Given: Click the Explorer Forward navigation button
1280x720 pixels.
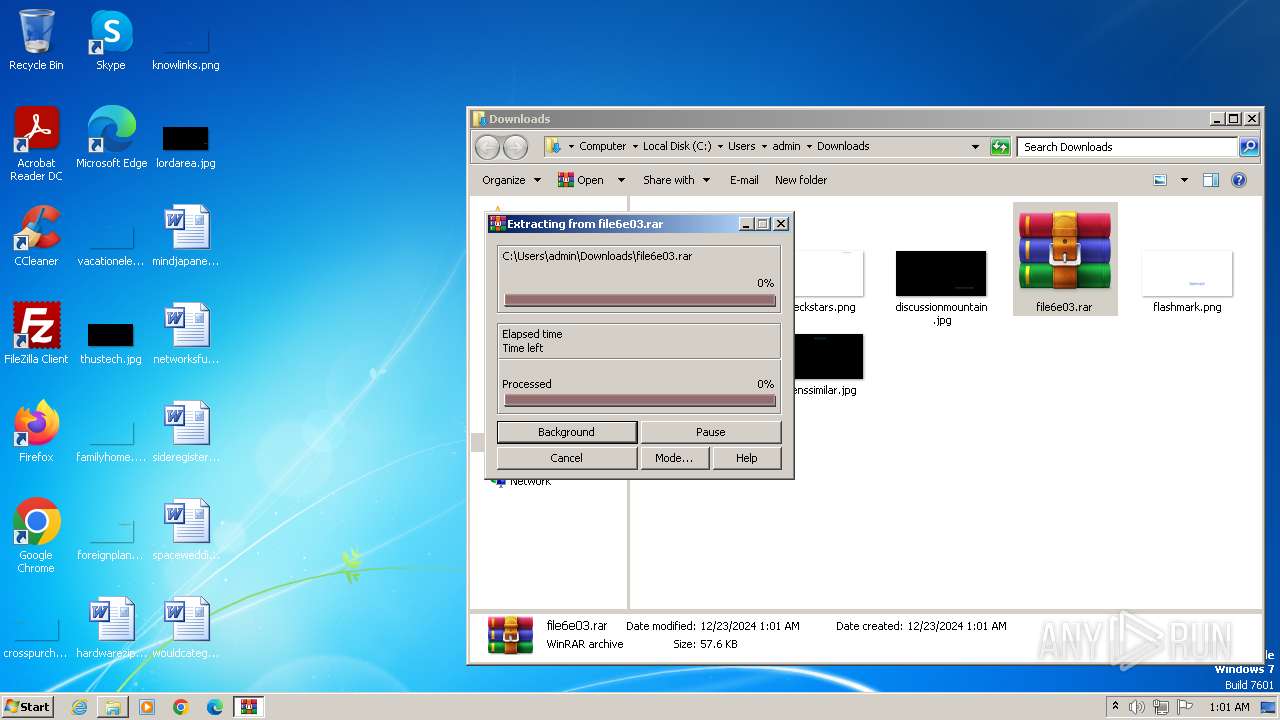Looking at the screenshot, I should tap(515, 147).
